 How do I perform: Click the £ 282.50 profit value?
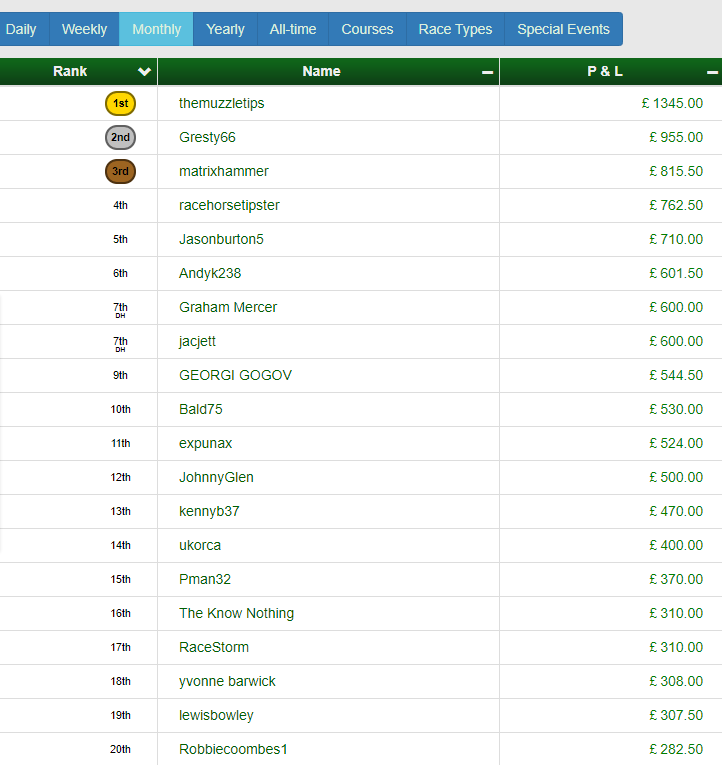[676, 749]
